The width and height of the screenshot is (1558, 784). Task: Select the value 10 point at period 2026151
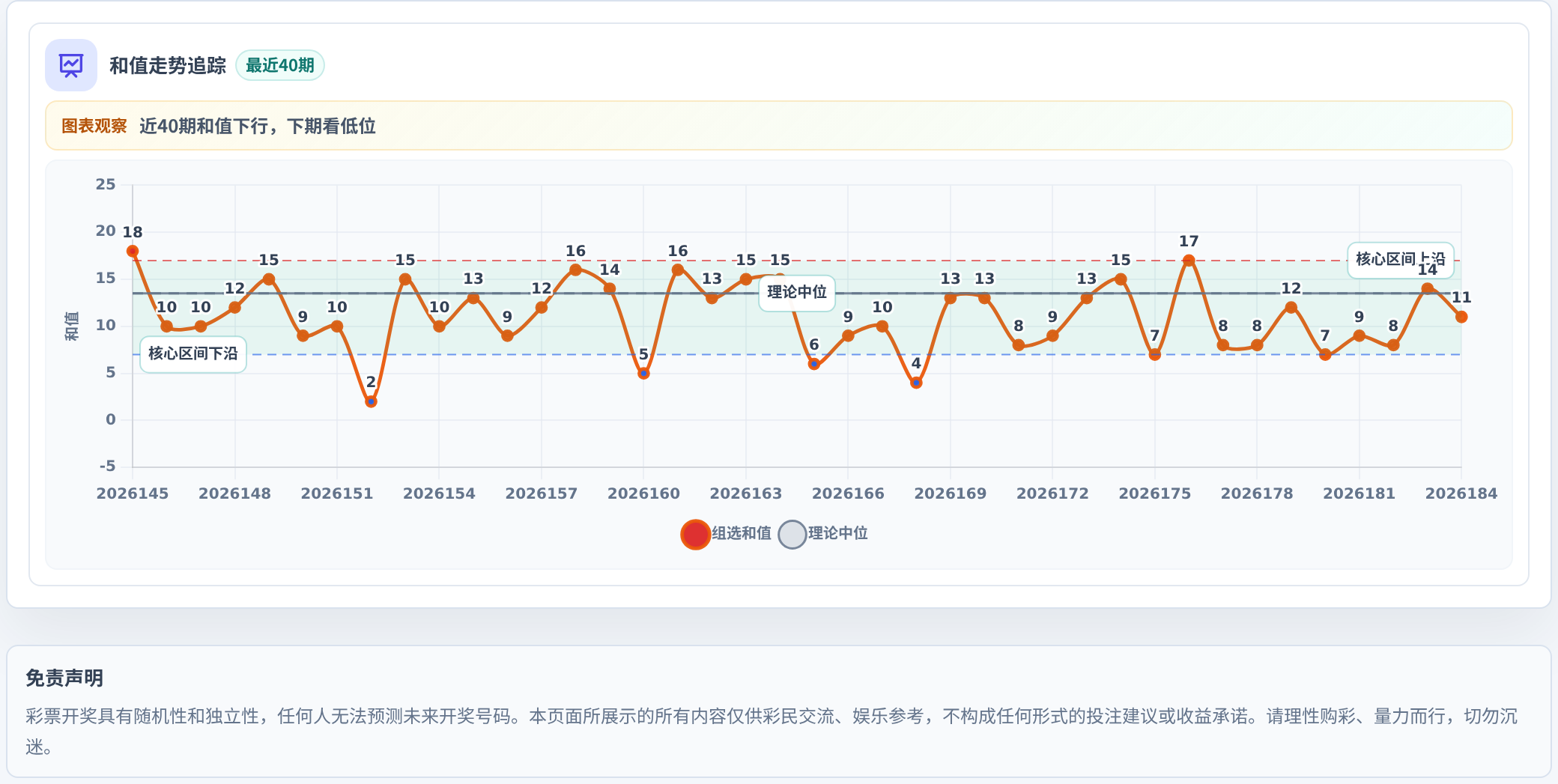click(337, 326)
